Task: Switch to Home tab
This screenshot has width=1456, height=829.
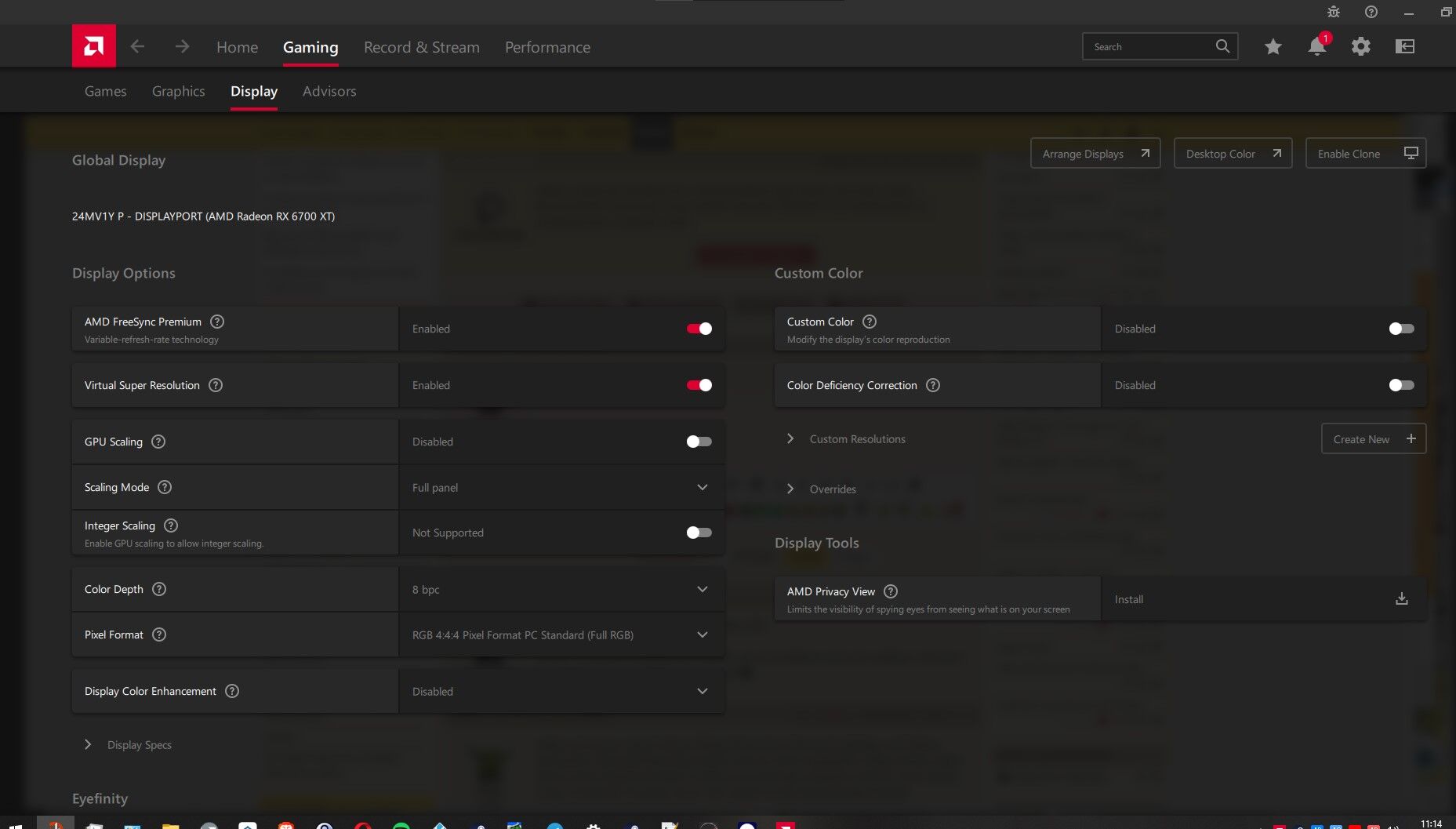Action: (237, 47)
